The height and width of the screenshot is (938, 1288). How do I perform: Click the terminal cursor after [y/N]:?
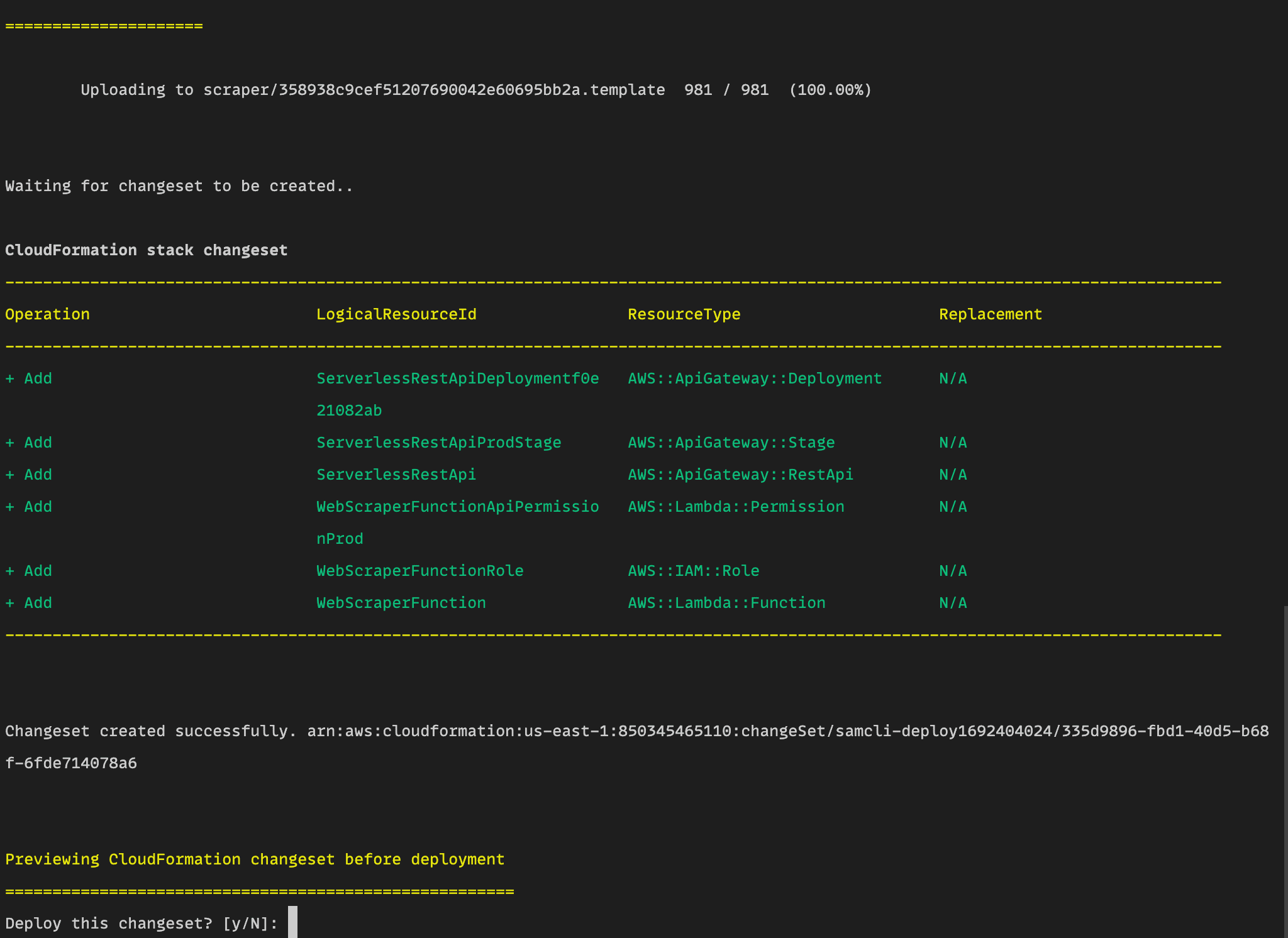tap(292, 923)
